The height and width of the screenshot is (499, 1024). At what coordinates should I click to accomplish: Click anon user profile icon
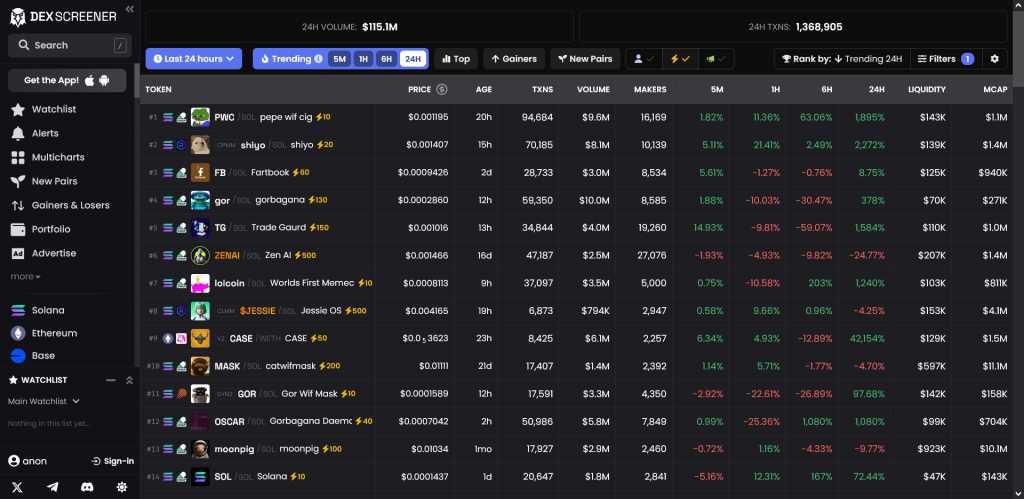14,461
